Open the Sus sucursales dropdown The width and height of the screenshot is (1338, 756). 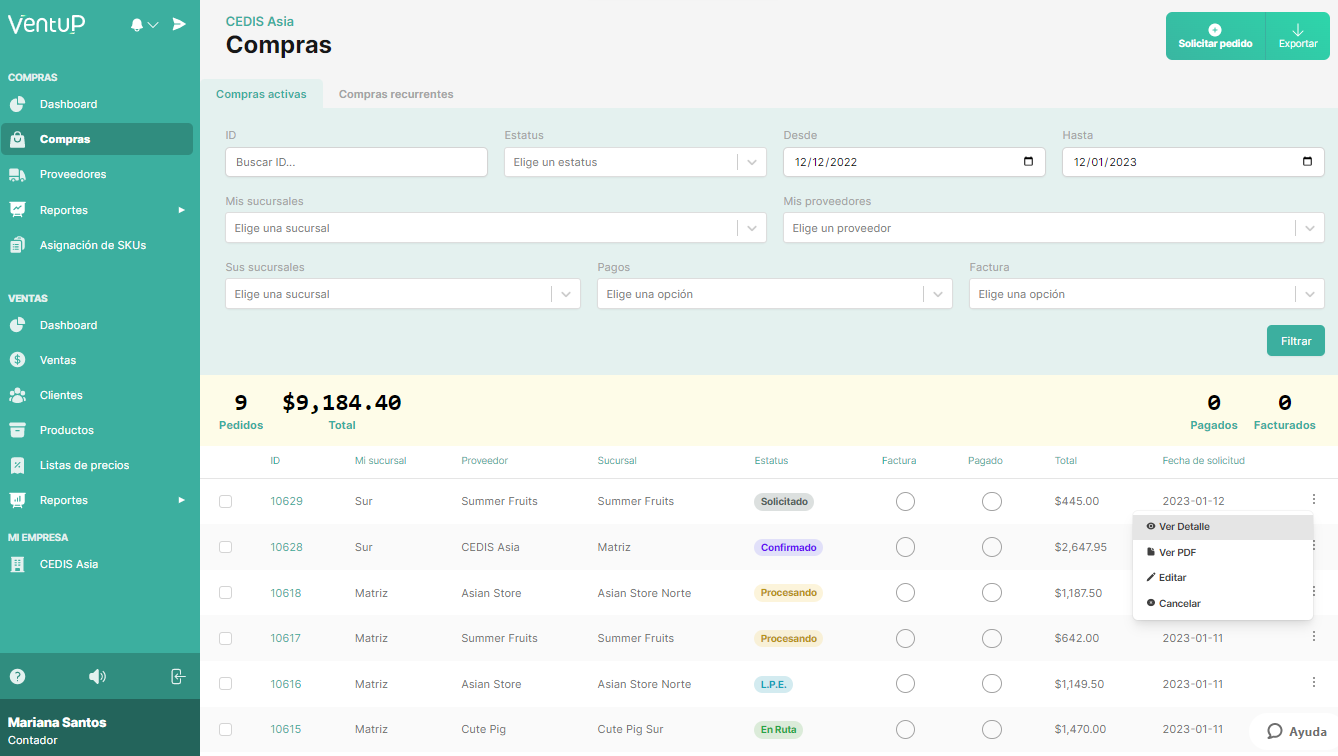(403, 294)
